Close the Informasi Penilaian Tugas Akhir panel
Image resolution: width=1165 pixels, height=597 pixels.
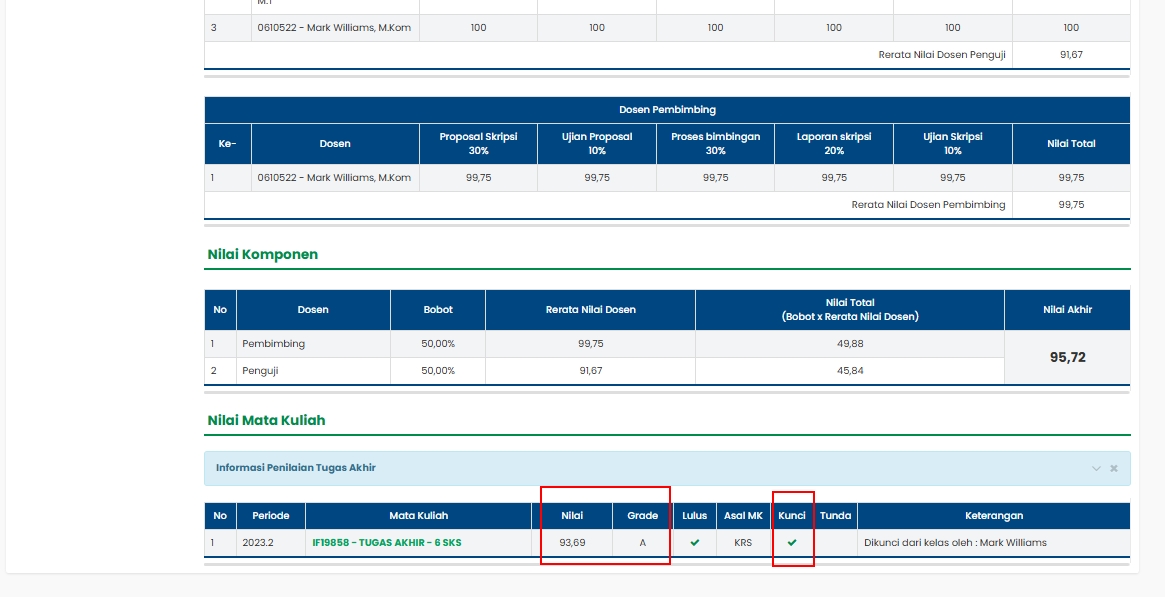tap(1114, 468)
